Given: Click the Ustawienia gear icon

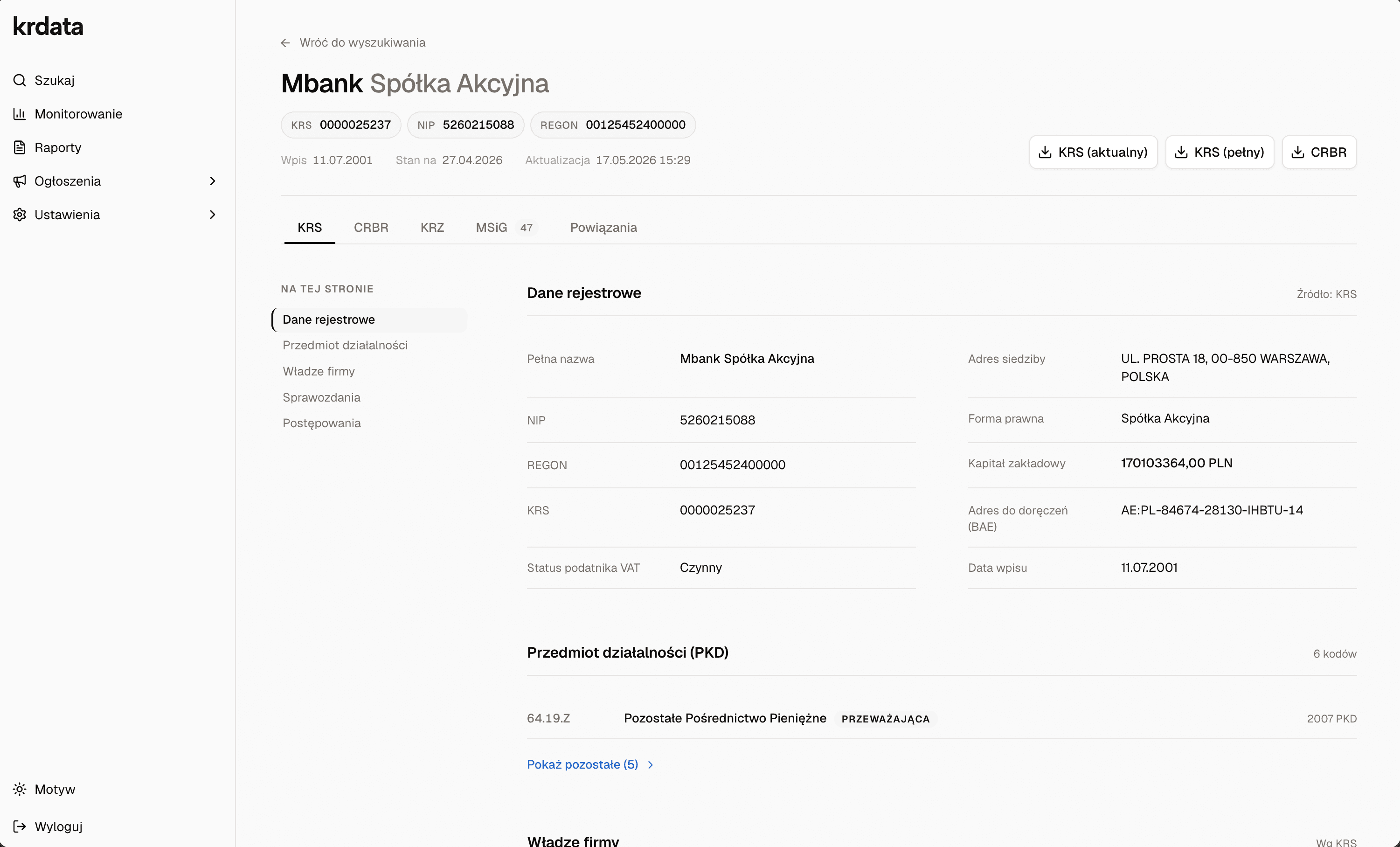Looking at the screenshot, I should tap(20, 214).
